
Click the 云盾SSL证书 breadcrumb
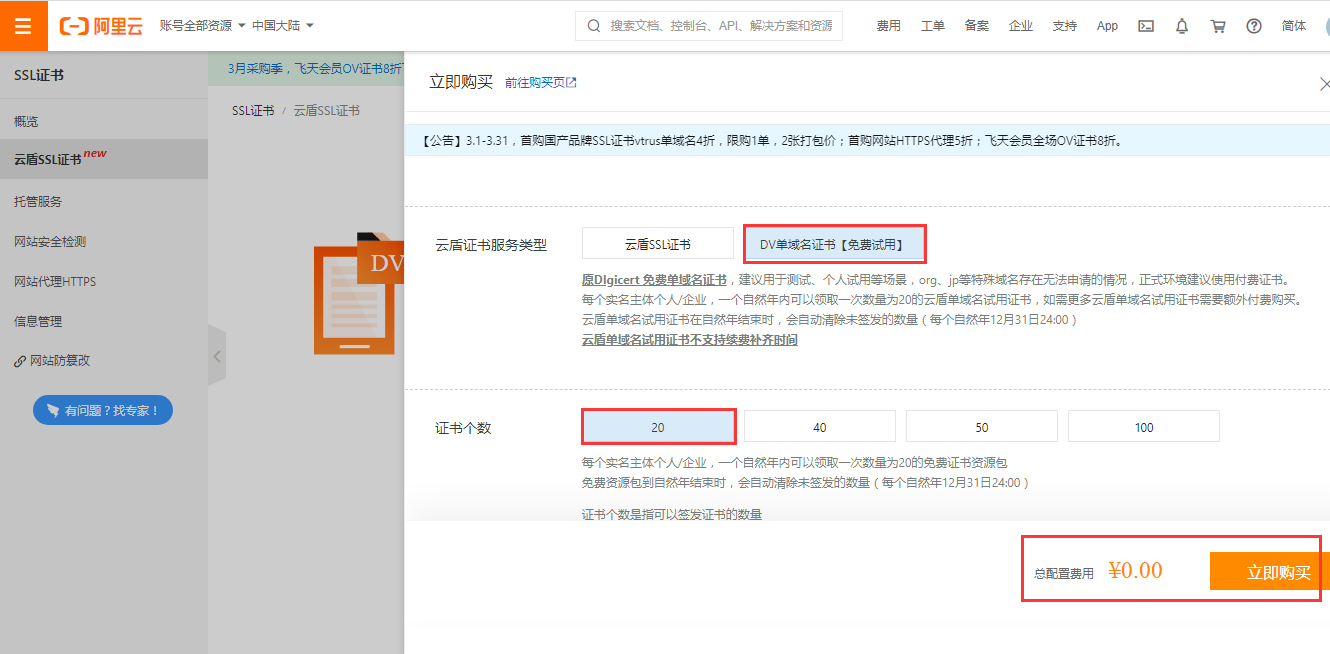[x=326, y=111]
